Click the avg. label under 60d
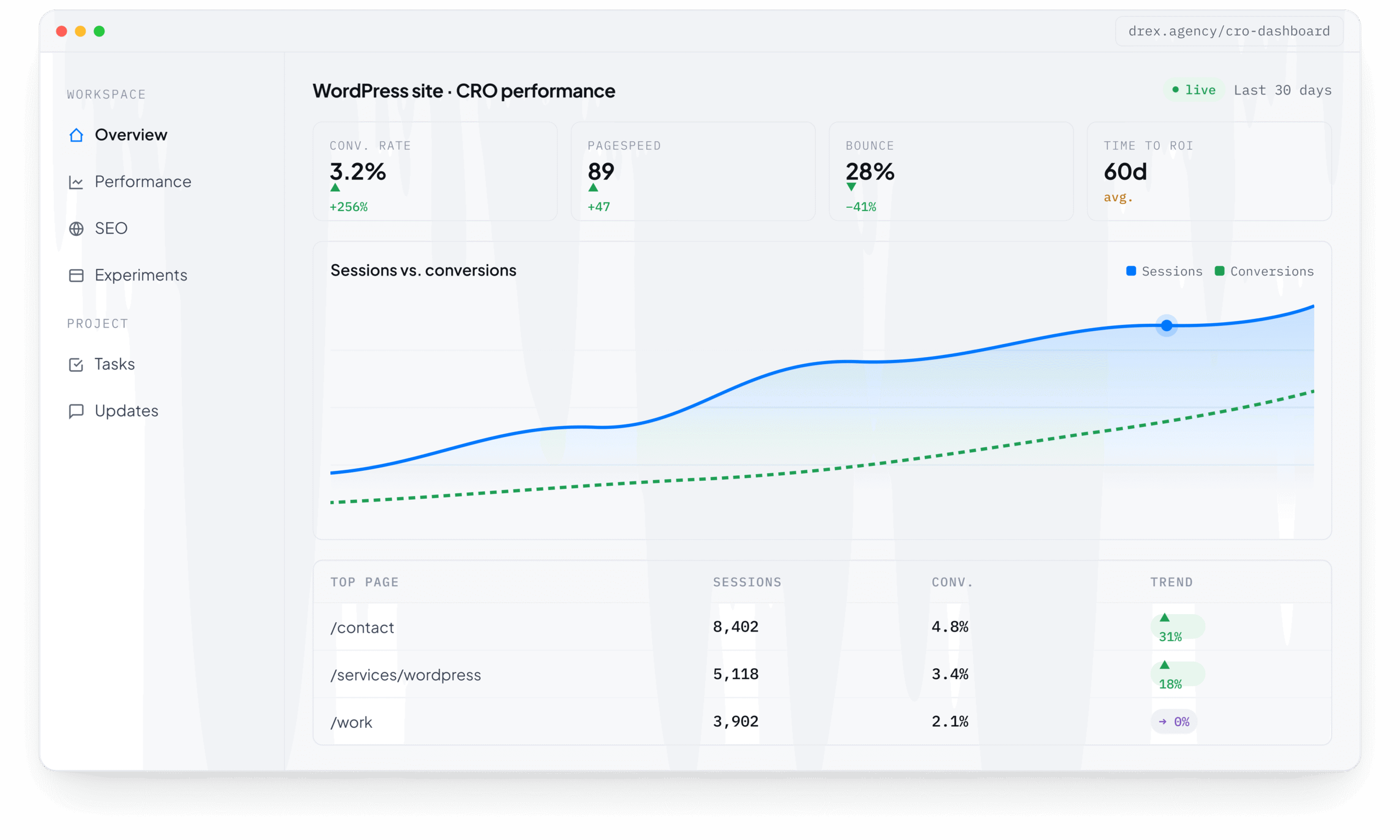This screenshot has height=840, width=1400. (1118, 197)
